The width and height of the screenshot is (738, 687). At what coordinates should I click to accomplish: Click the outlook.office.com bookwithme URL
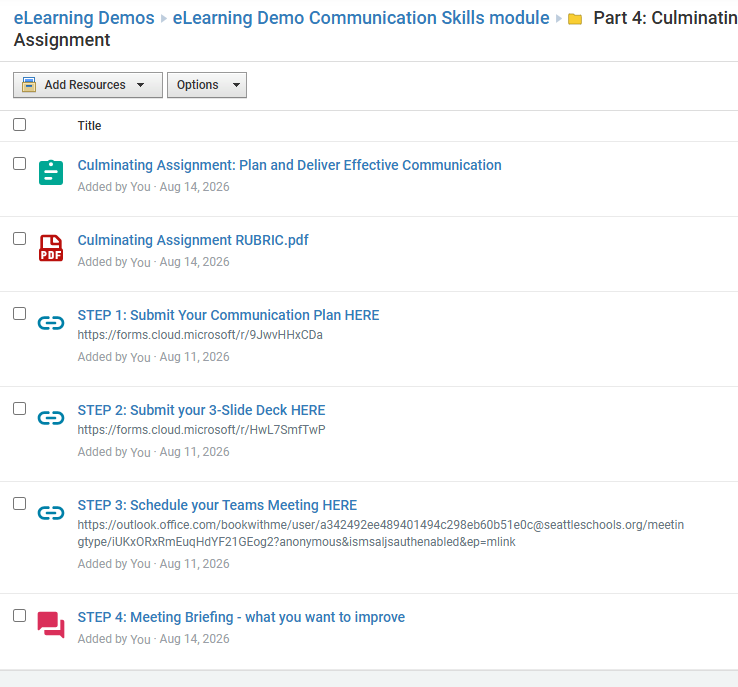click(381, 534)
